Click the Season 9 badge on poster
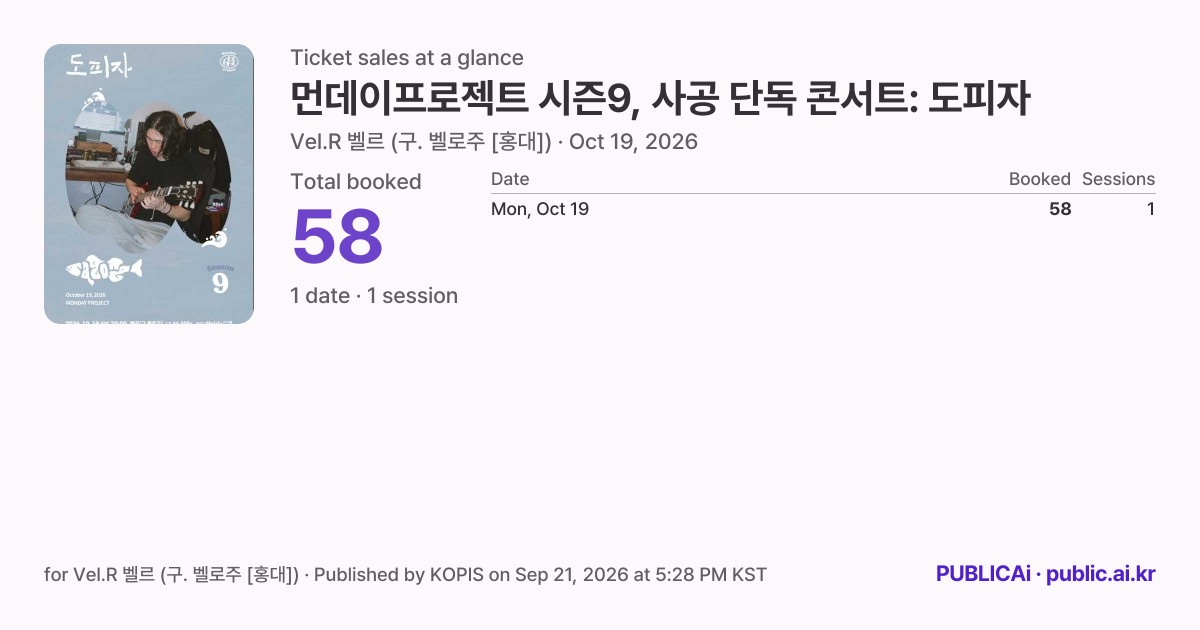Image resolution: width=1200 pixels, height=630 pixels. click(x=220, y=279)
